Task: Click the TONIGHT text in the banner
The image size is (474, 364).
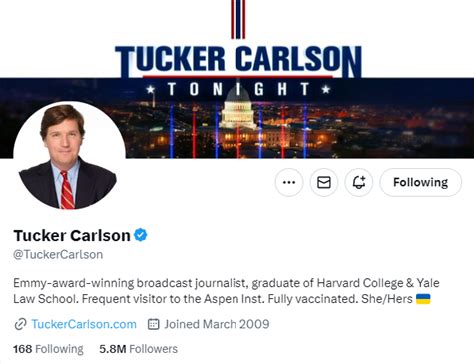Action: (x=239, y=89)
